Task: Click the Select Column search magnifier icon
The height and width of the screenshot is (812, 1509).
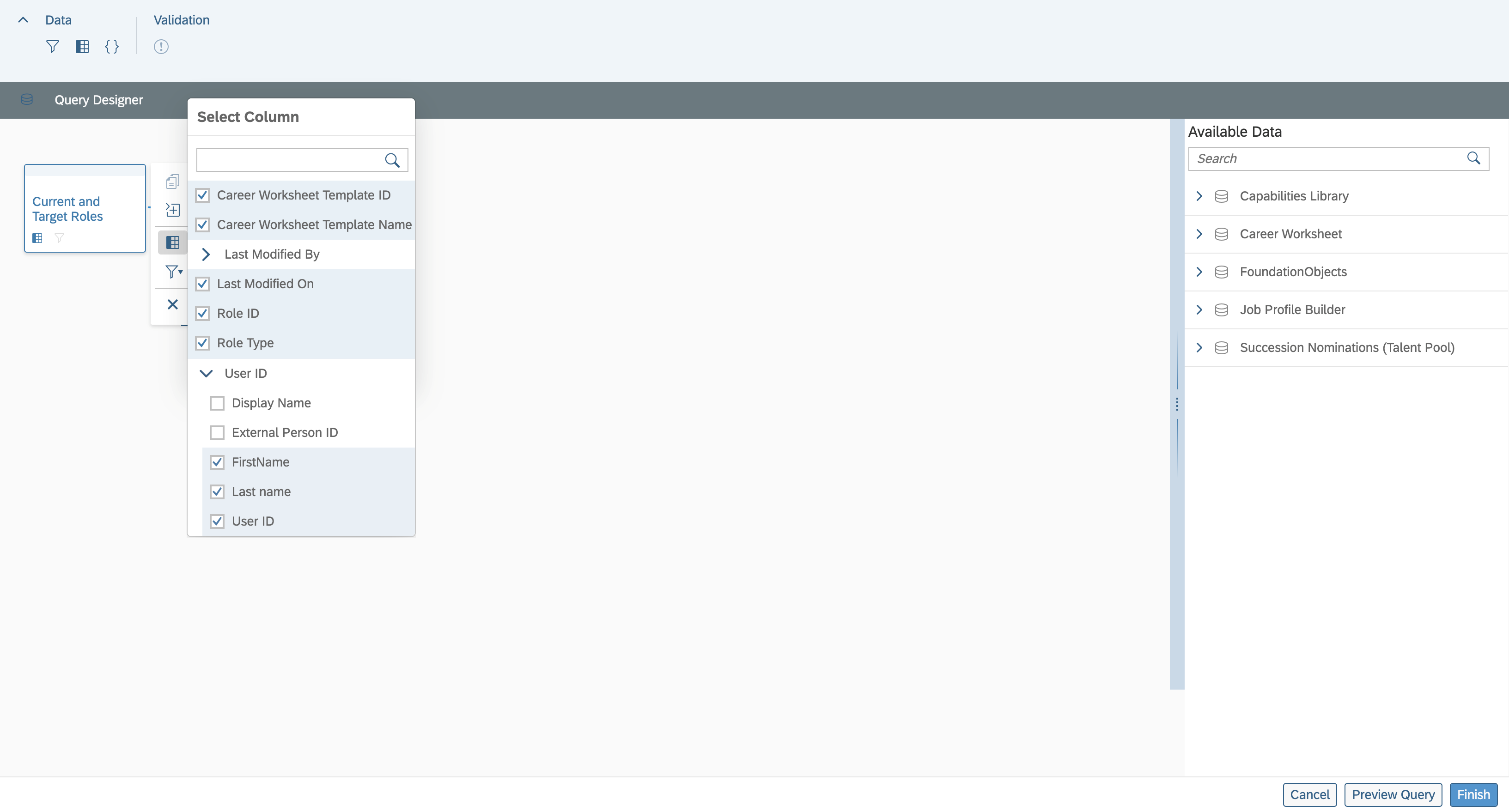Action: click(x=392, y=160)
